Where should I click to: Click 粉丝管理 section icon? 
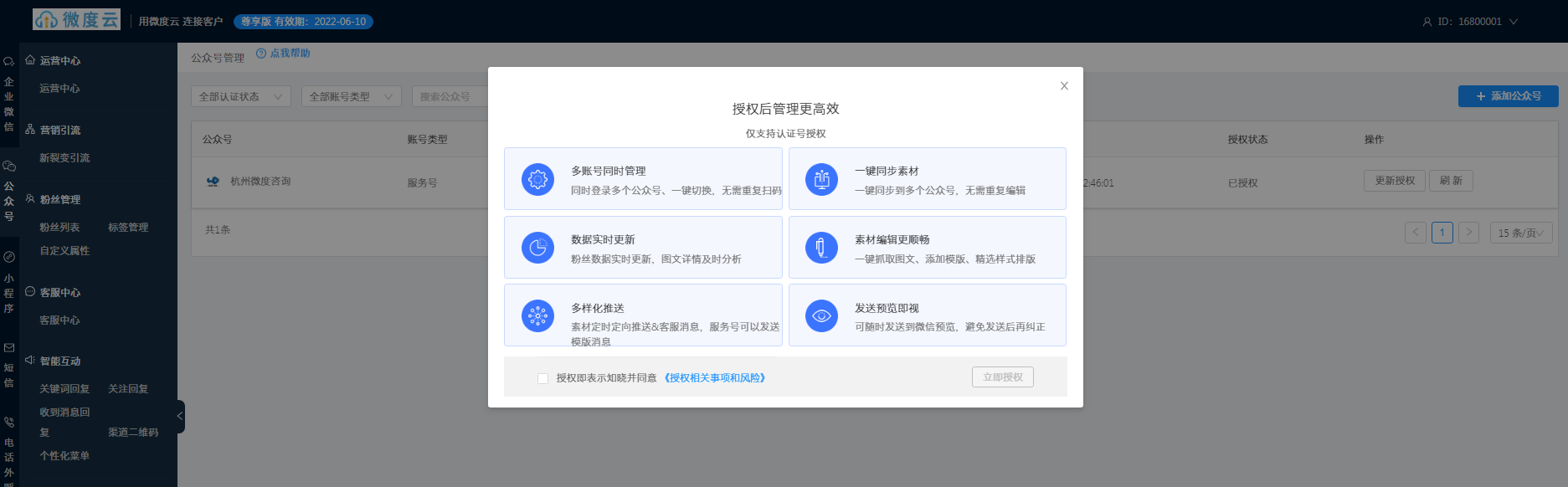click(x=30, y=199)
